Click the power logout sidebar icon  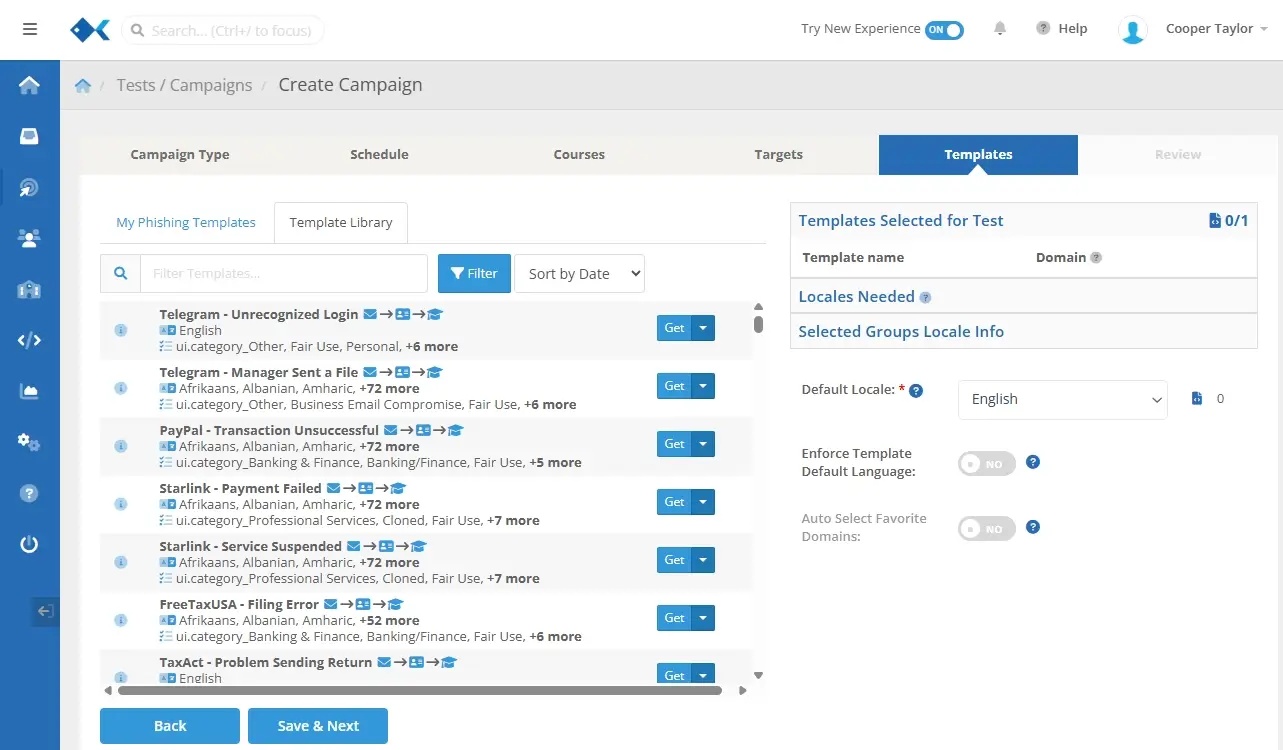point(29,544)
